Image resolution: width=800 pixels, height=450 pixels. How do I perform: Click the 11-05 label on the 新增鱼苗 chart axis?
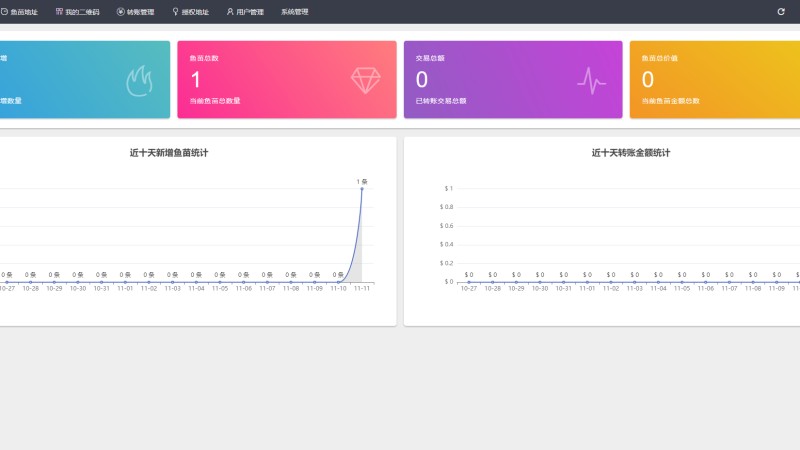click(220, 288)
